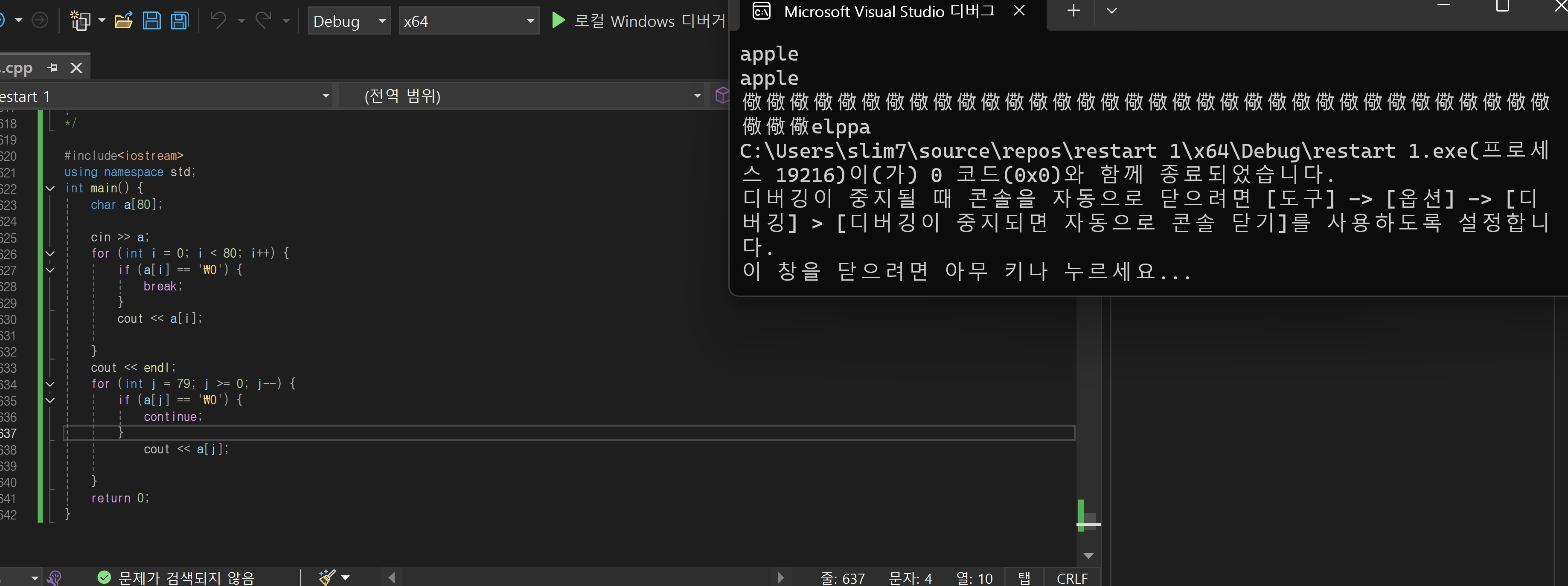
Task: Click the code cleanup broom icon
Action: 328,577
